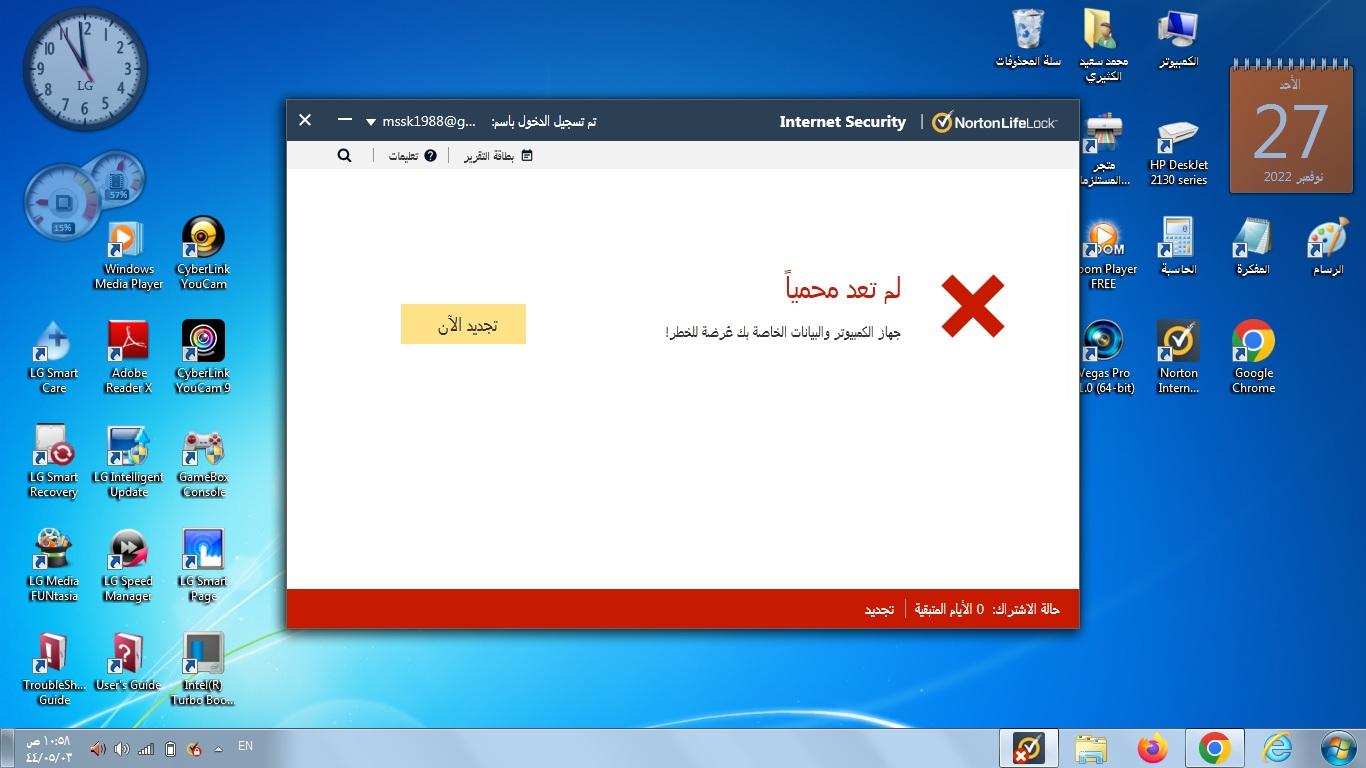1366x768 pixels.
Task: Open the Windows Start button
Action: (1338, 748)
